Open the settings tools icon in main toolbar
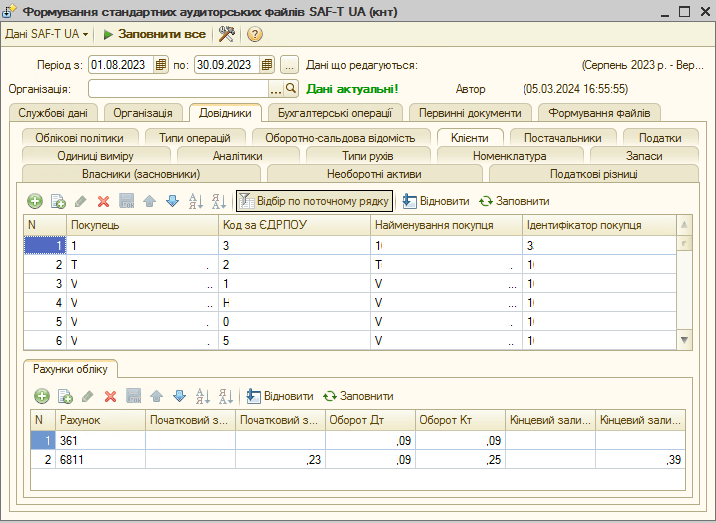This screenshot has height=523, width=716. click(x=226, y=34)
